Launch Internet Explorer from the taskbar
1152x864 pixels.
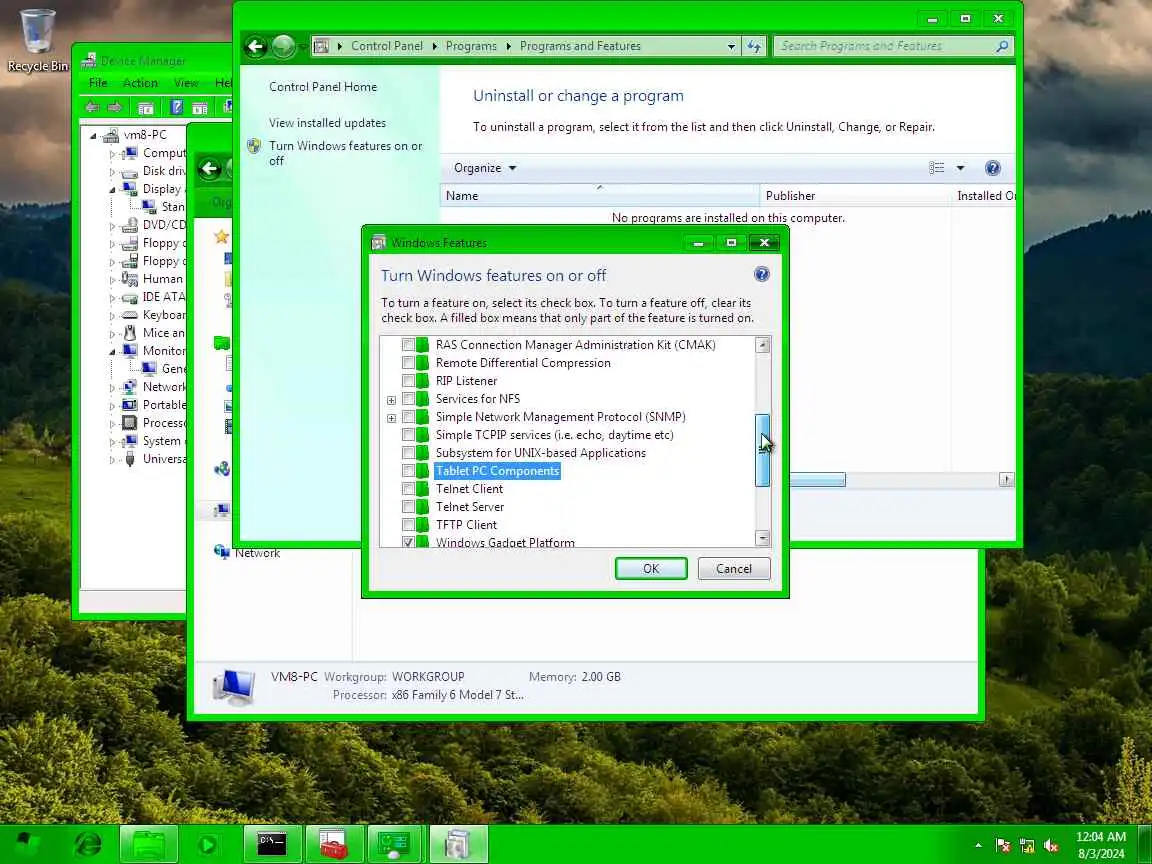(x=88, y=843)
